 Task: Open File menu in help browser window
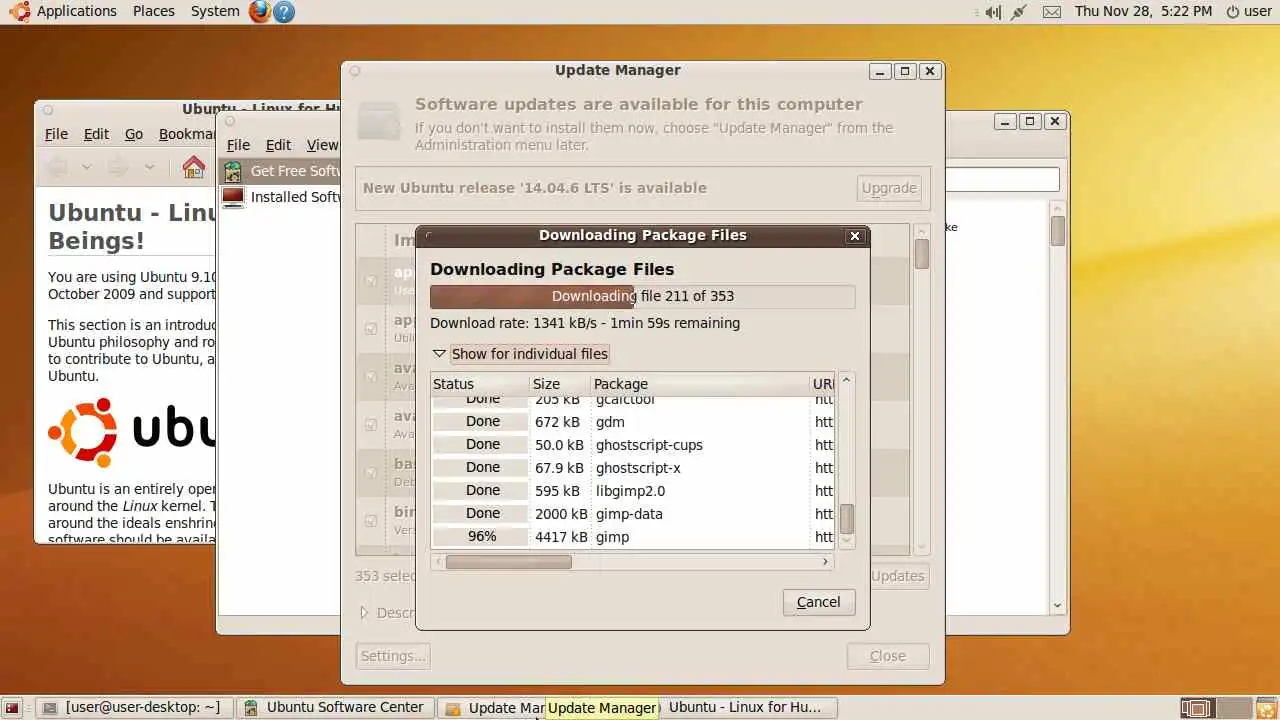click(x=56, y=134)
